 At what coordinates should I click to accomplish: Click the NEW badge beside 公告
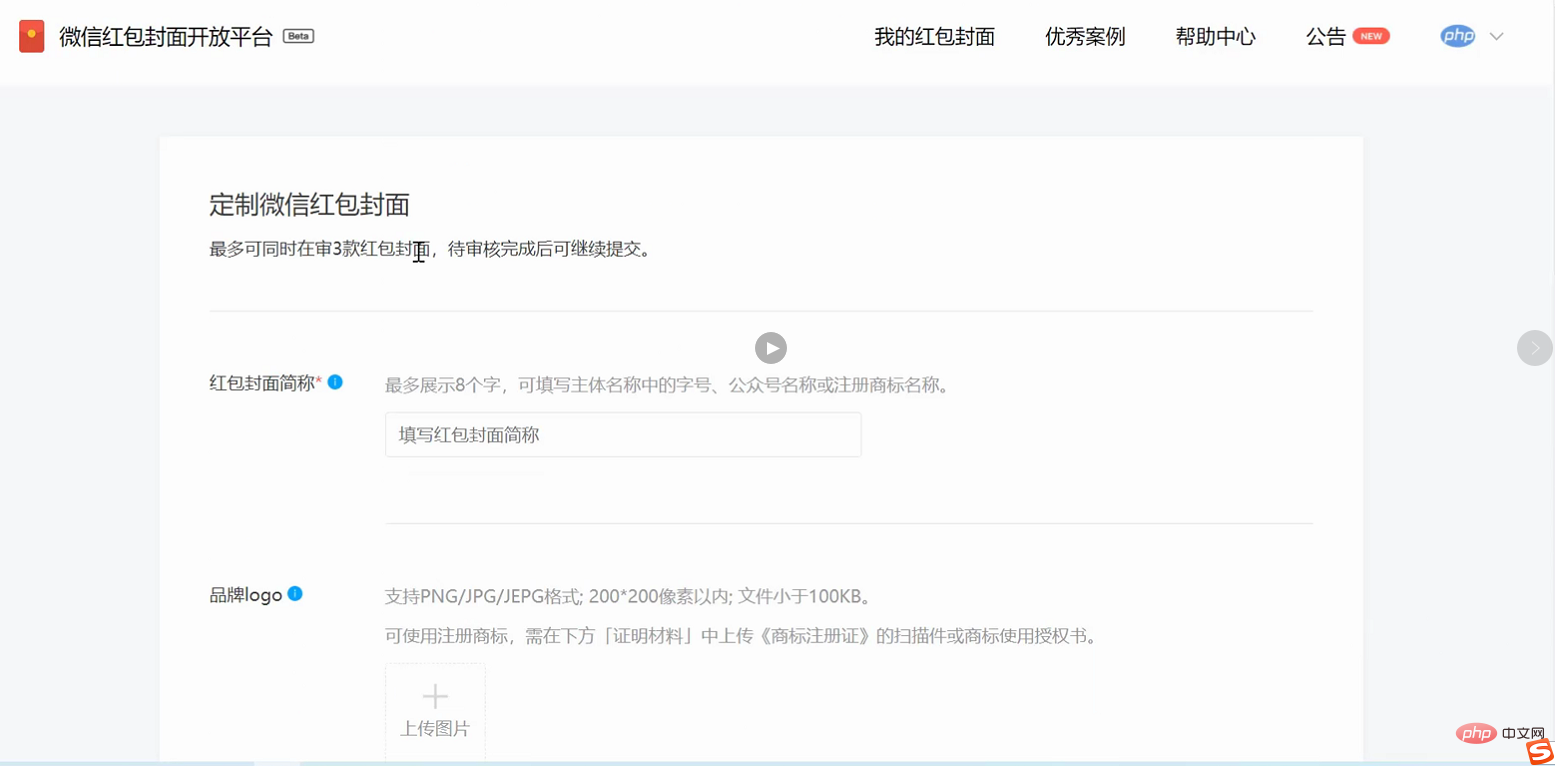1371,36
